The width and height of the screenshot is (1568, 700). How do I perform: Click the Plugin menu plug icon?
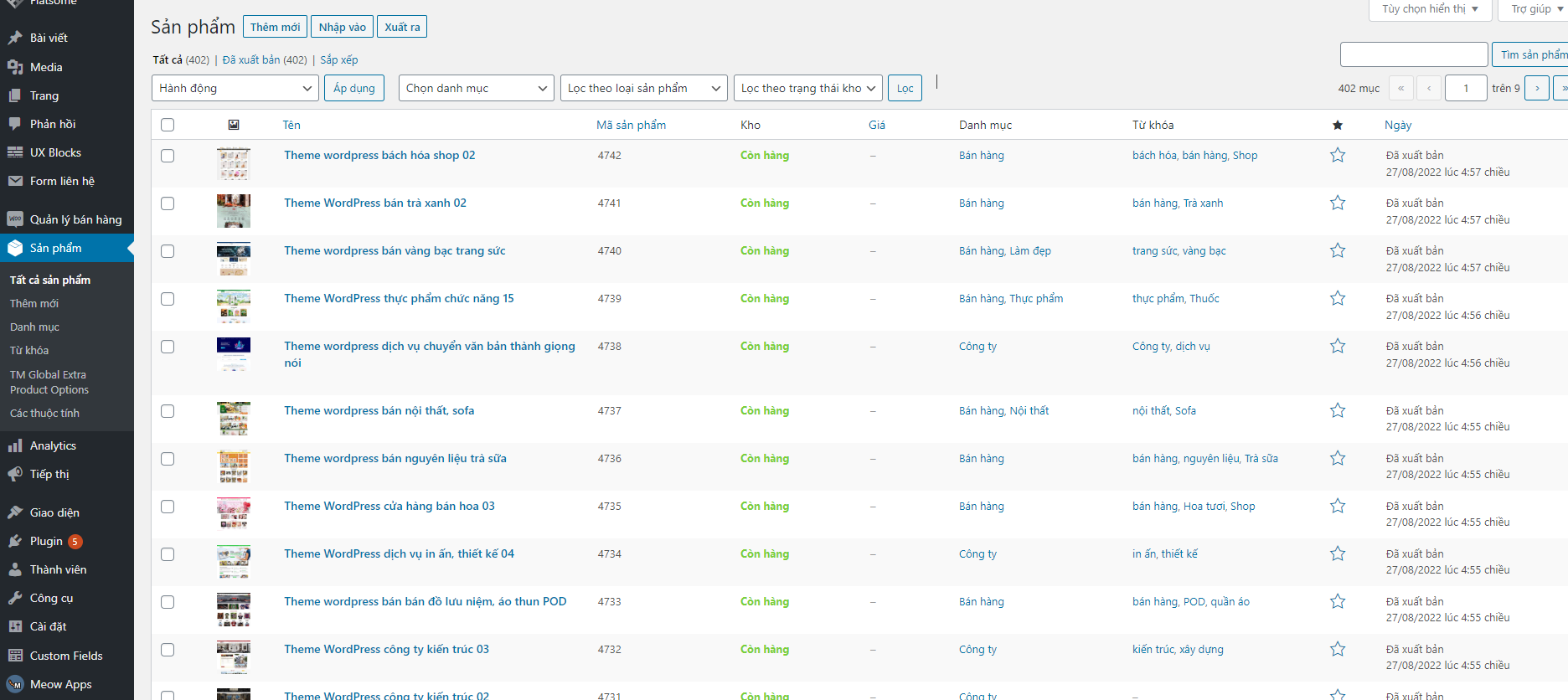[15, 541]
